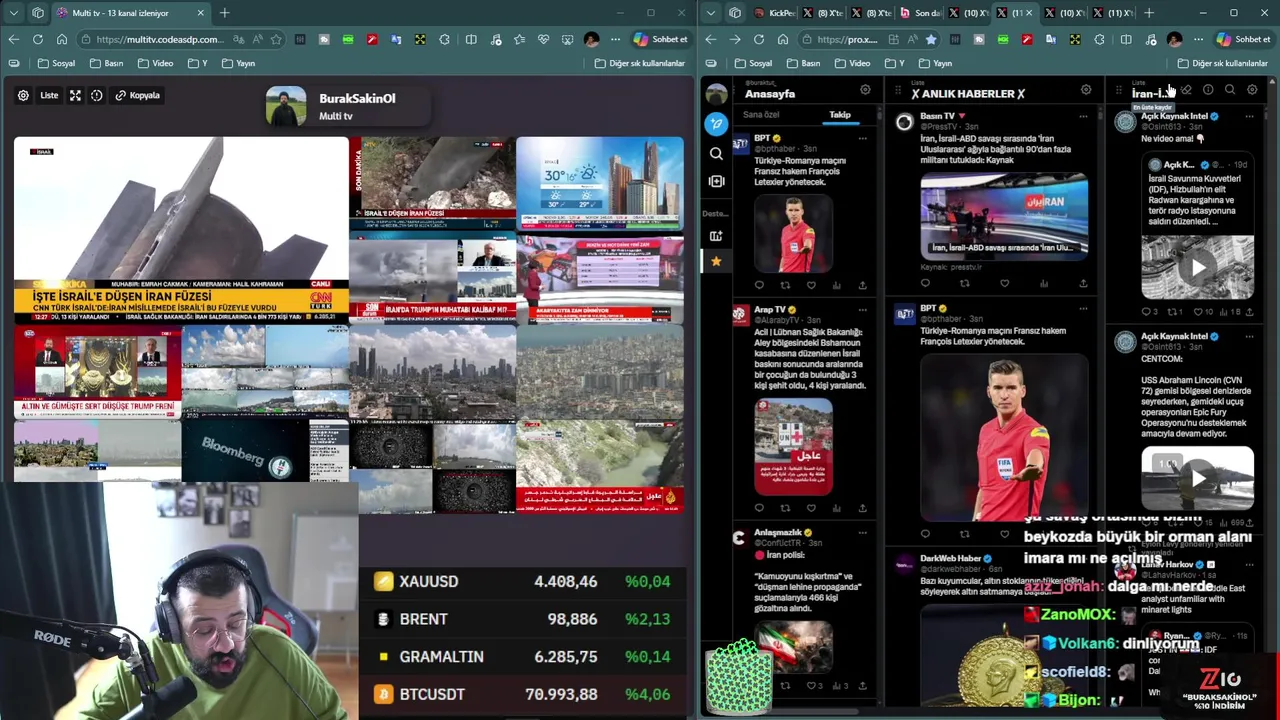Switch to KickPe browser tab
Viewport: 1280px width, 720px height.
point(773,13)
